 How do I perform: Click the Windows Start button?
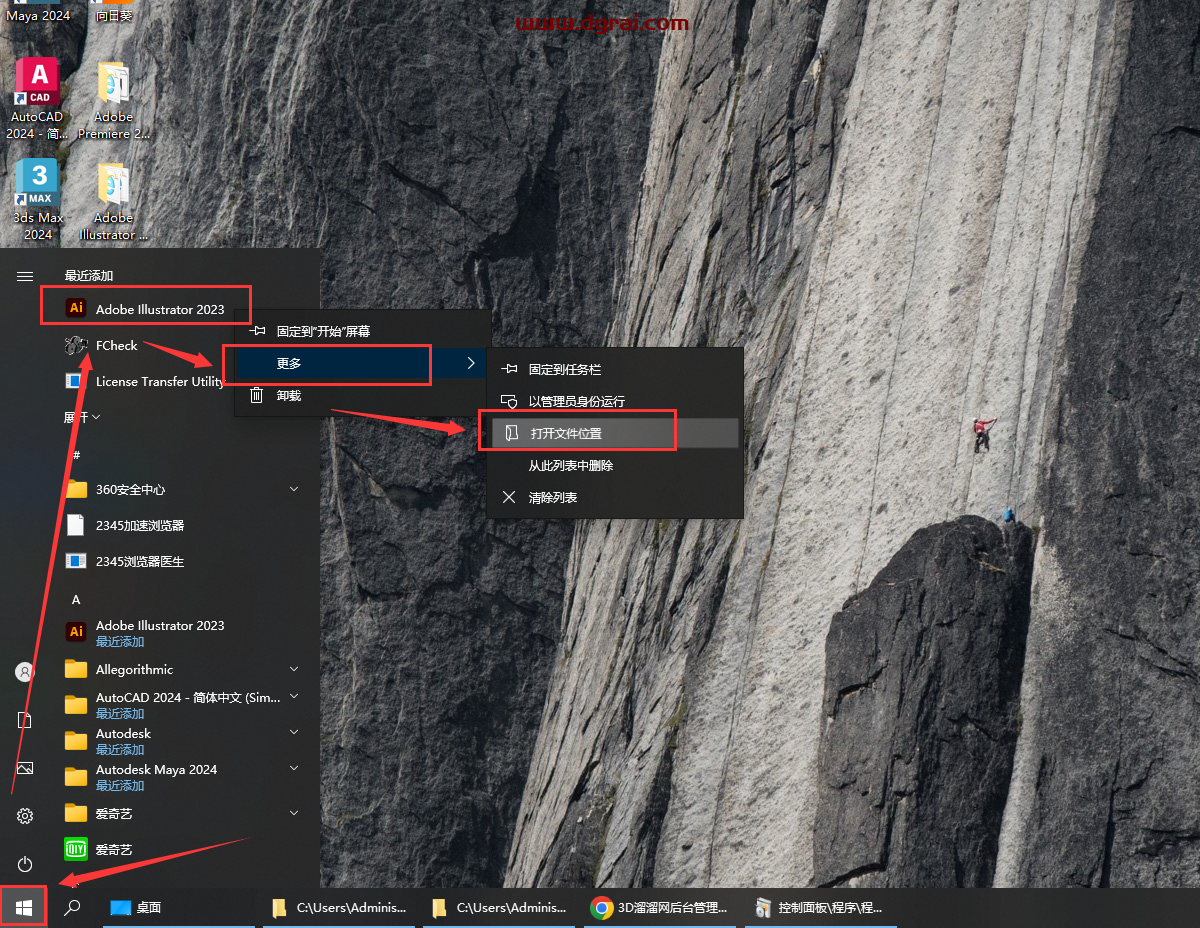tap(24, 907)
